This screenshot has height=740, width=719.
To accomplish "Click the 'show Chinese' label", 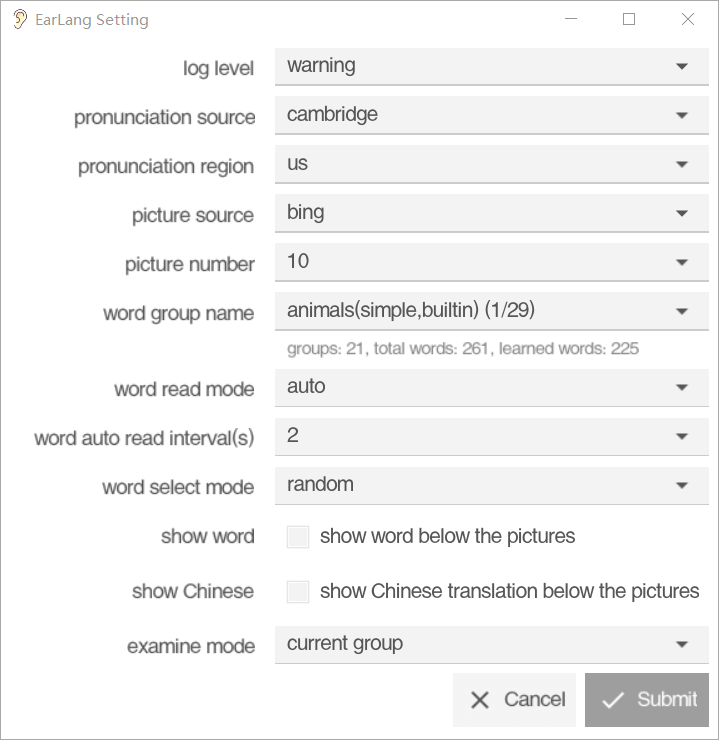I will click(x=193, y=591).
